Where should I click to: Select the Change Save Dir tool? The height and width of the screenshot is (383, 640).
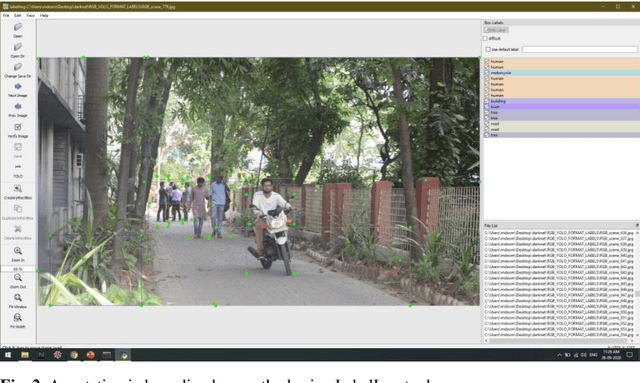(18, 70)
